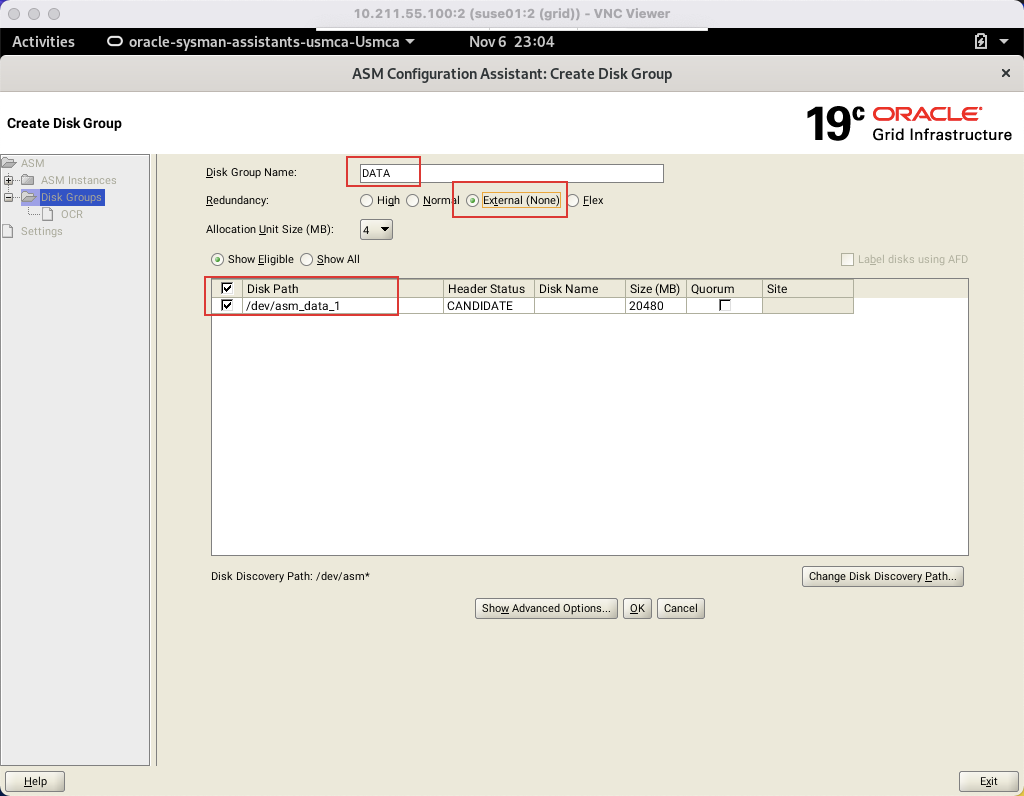Expand the ASM Instances tree node
Image resolution: width=1024 pixels, height=796 pixels.
(x=8, y=180)
